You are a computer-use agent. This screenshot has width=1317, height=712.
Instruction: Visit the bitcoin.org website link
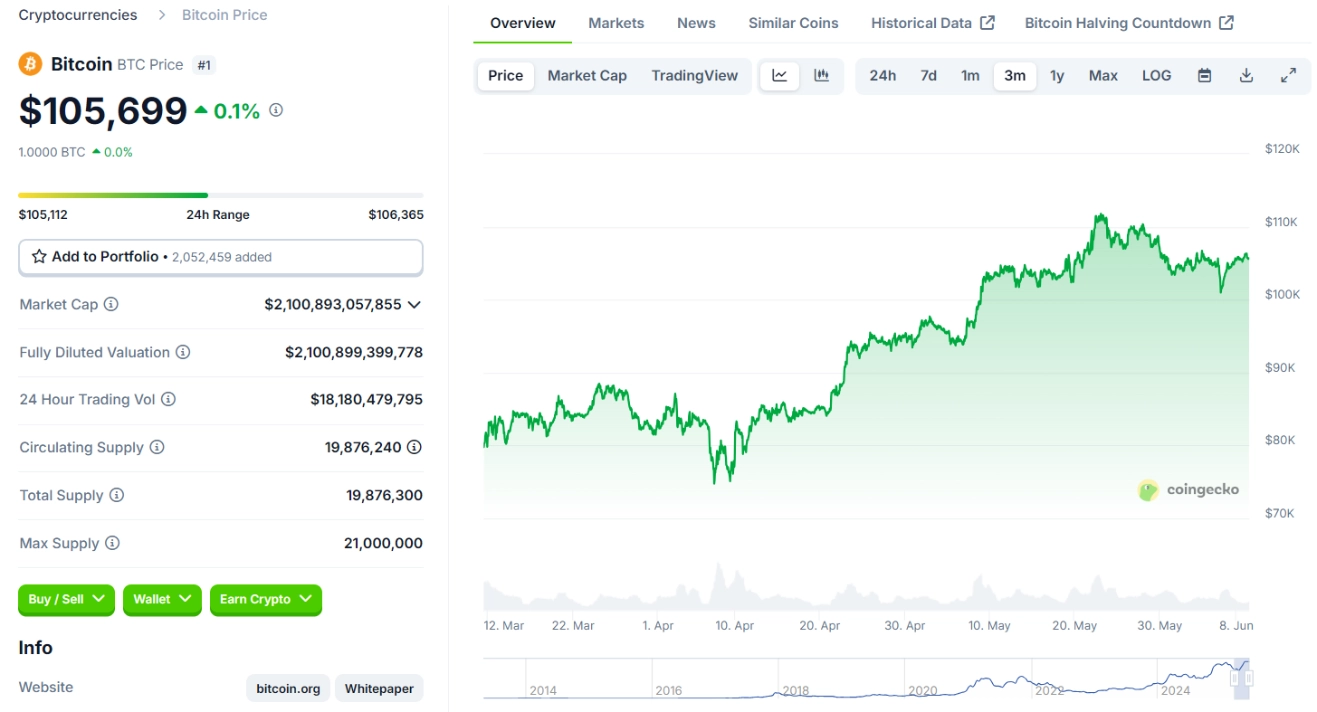point(288,689)
